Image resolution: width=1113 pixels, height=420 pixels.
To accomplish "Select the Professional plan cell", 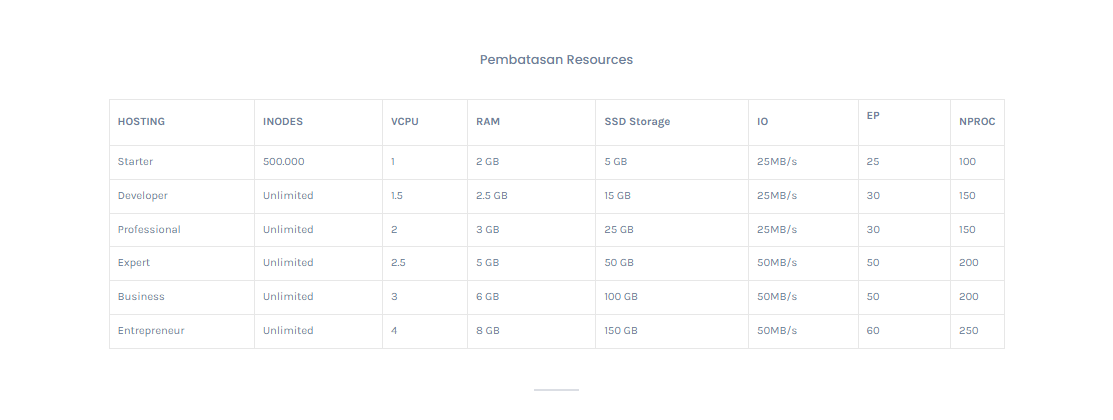I will click(149, 230).
